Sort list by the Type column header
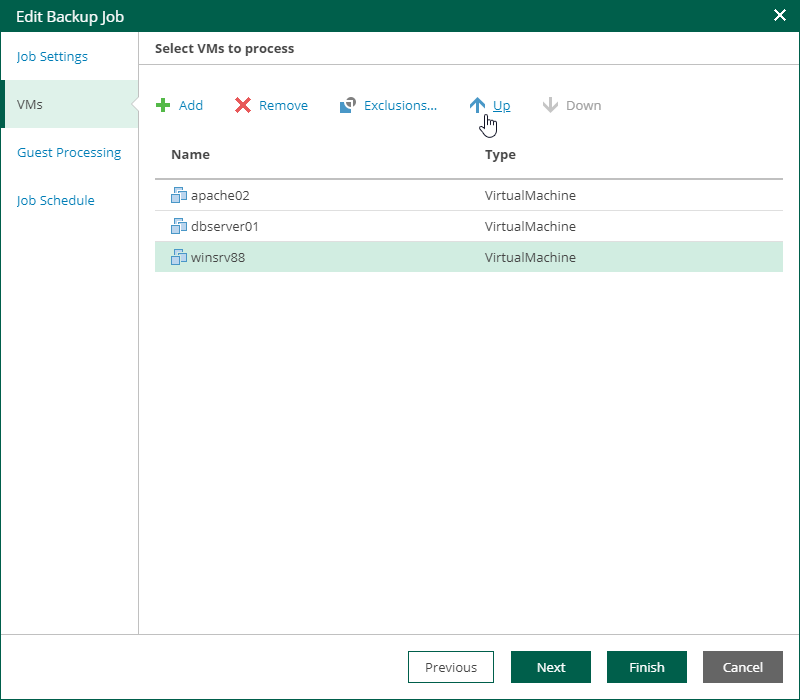Screen dimensions: 800x700 point(500,155)
